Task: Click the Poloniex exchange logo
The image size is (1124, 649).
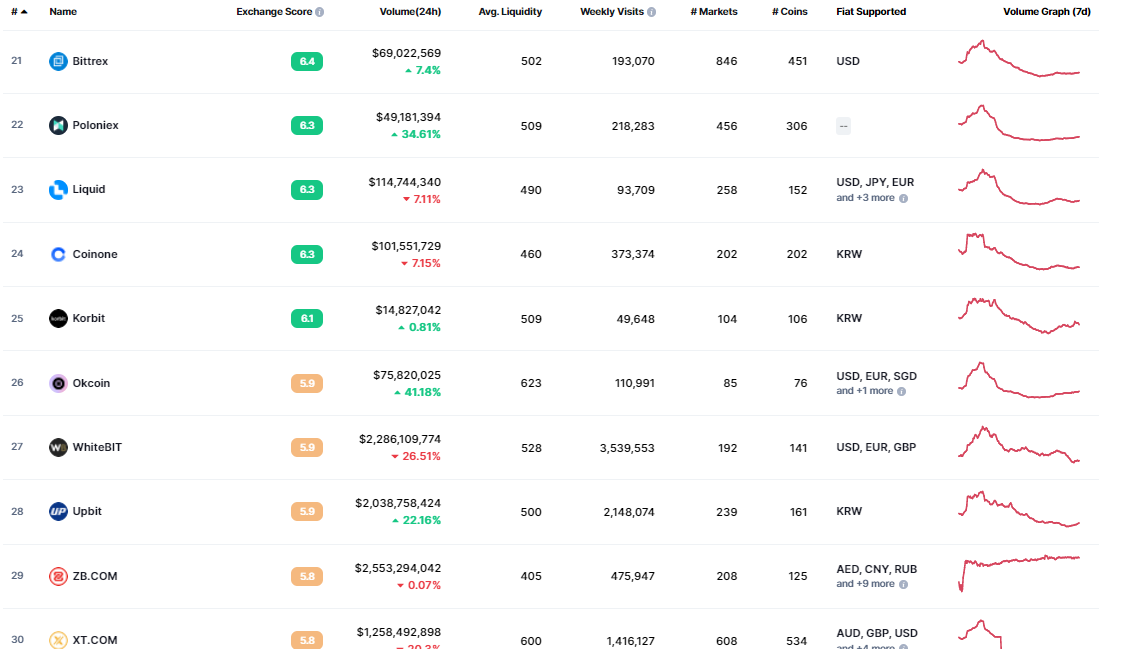Action: pos(58,125)
